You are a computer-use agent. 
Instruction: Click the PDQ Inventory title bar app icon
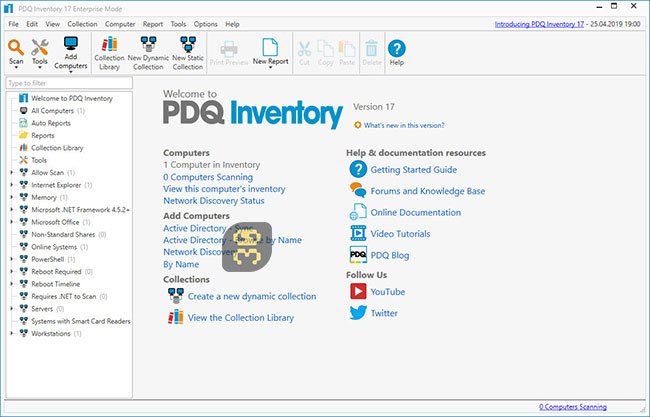pos(8,8)
